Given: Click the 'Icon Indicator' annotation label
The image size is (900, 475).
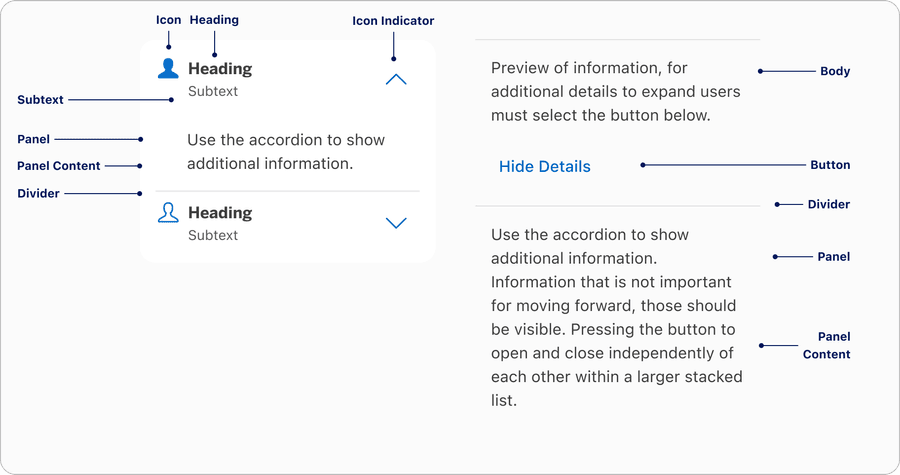Looking at the screenshot, I should 393,21.
